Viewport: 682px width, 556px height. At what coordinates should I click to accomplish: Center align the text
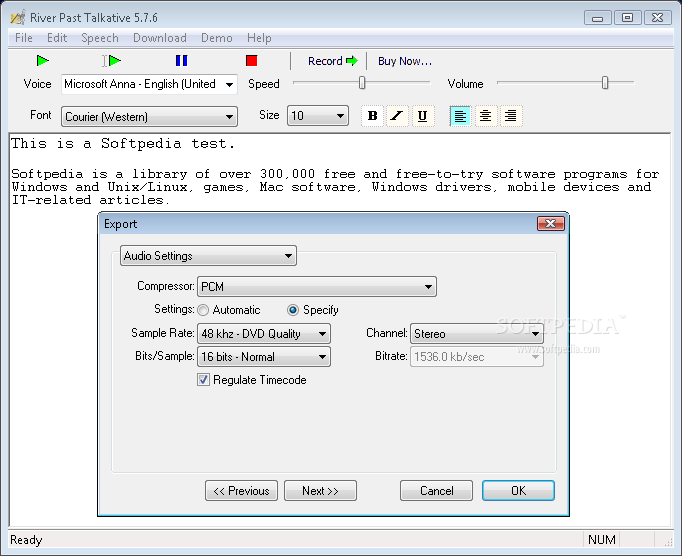coord(485,116)
